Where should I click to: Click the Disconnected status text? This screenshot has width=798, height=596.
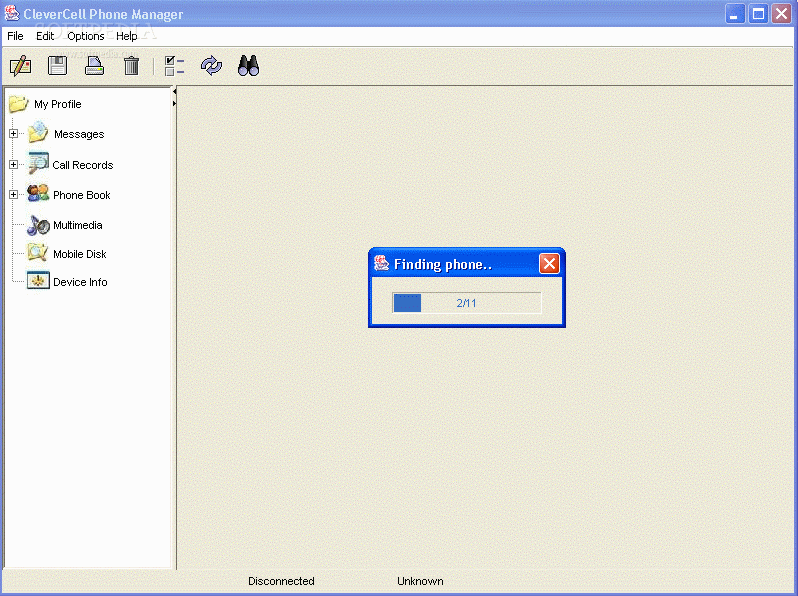pos(281,581)
